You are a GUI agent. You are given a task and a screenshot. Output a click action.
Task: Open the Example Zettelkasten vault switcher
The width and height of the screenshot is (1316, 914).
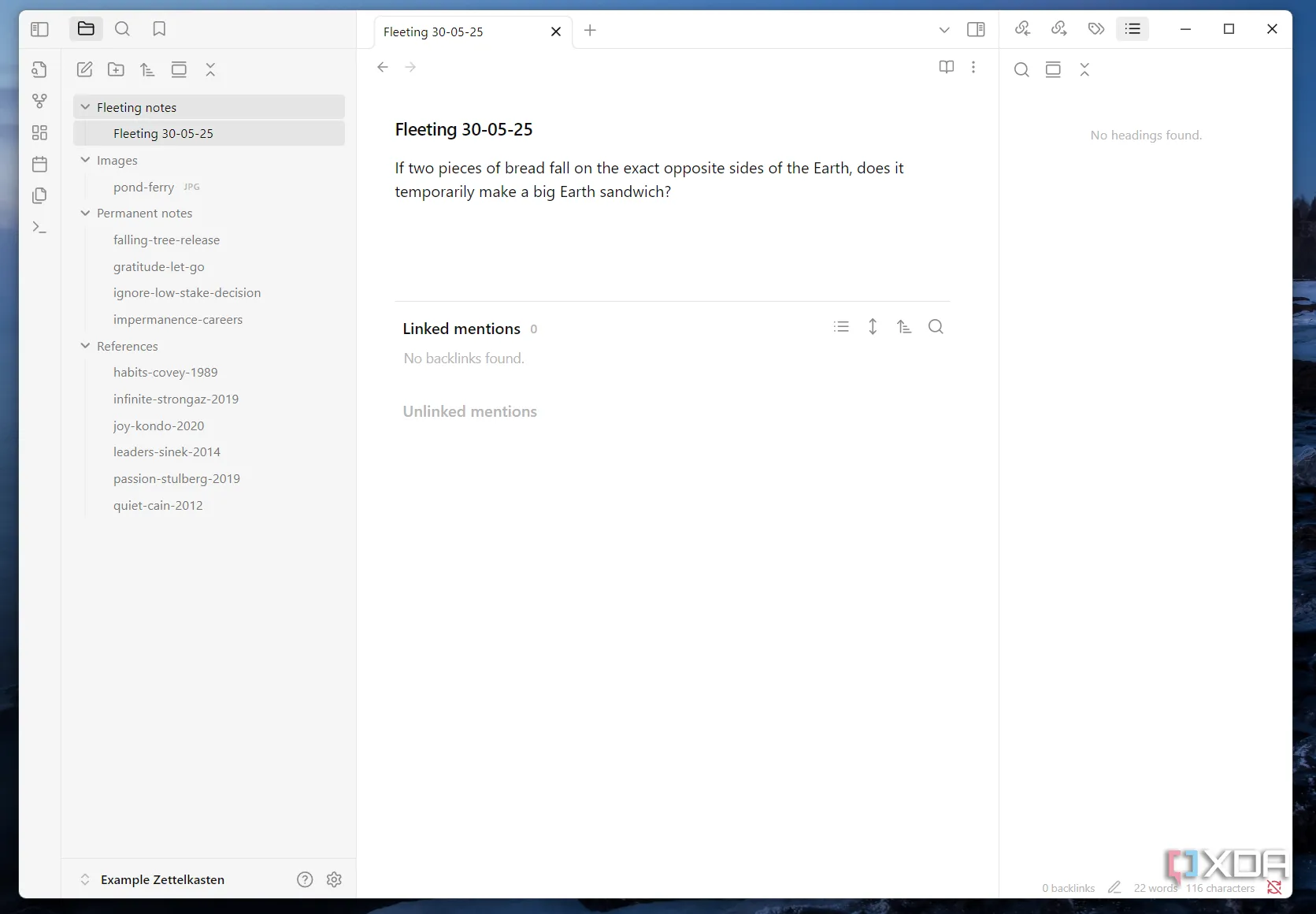click(161, 879)
